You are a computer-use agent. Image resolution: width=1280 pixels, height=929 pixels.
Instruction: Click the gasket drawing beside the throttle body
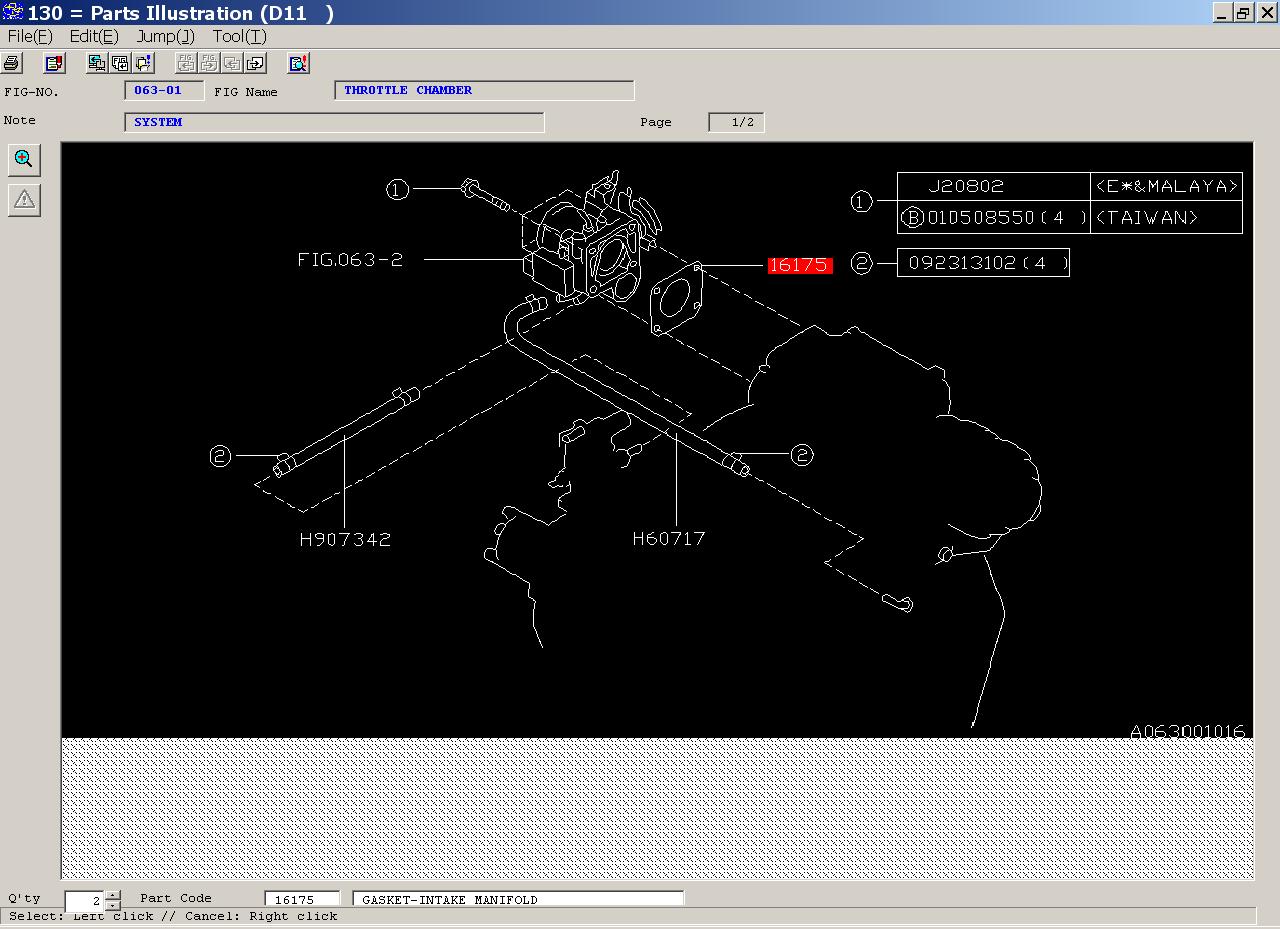click(677, 298)
